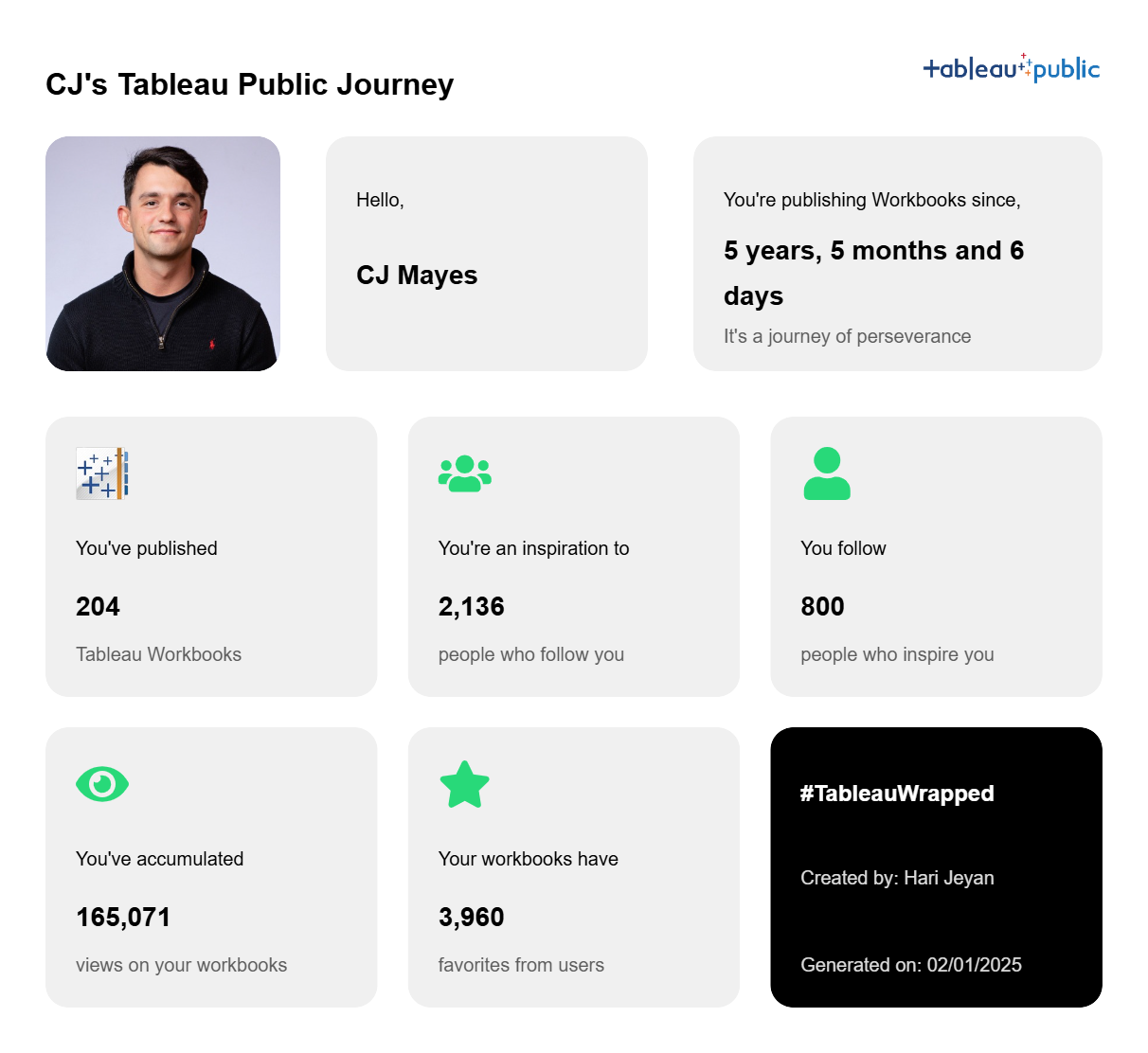Screen dimensions: 1148x1053
Task: Click the Generated on: 02/01/2025 date
Action: point(910,965)
